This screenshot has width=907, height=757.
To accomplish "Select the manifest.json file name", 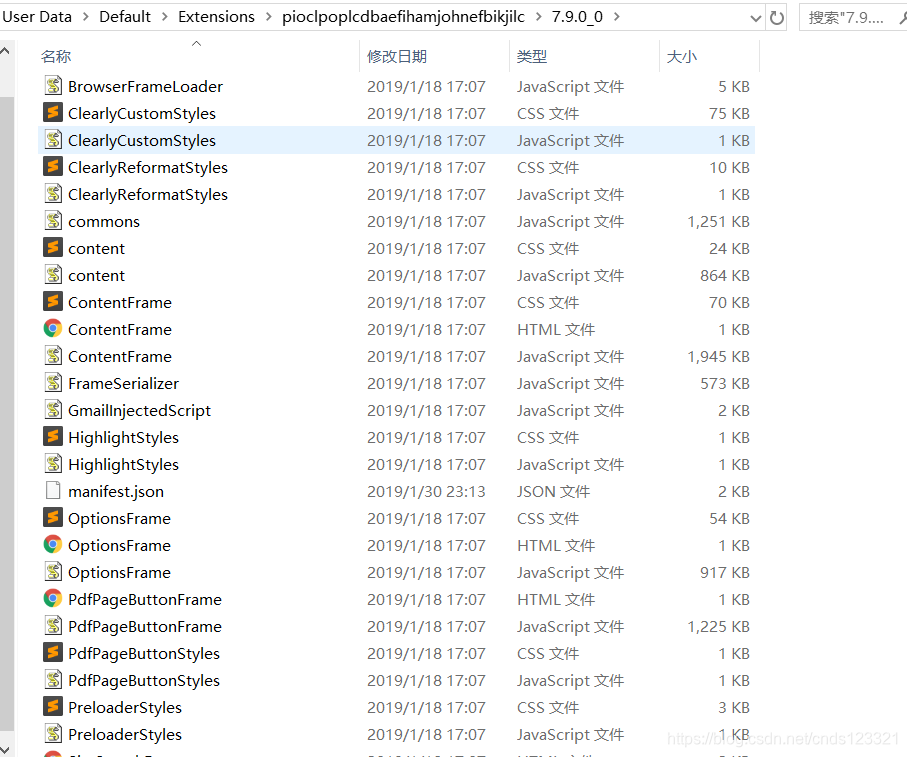I will coord(116,491).
